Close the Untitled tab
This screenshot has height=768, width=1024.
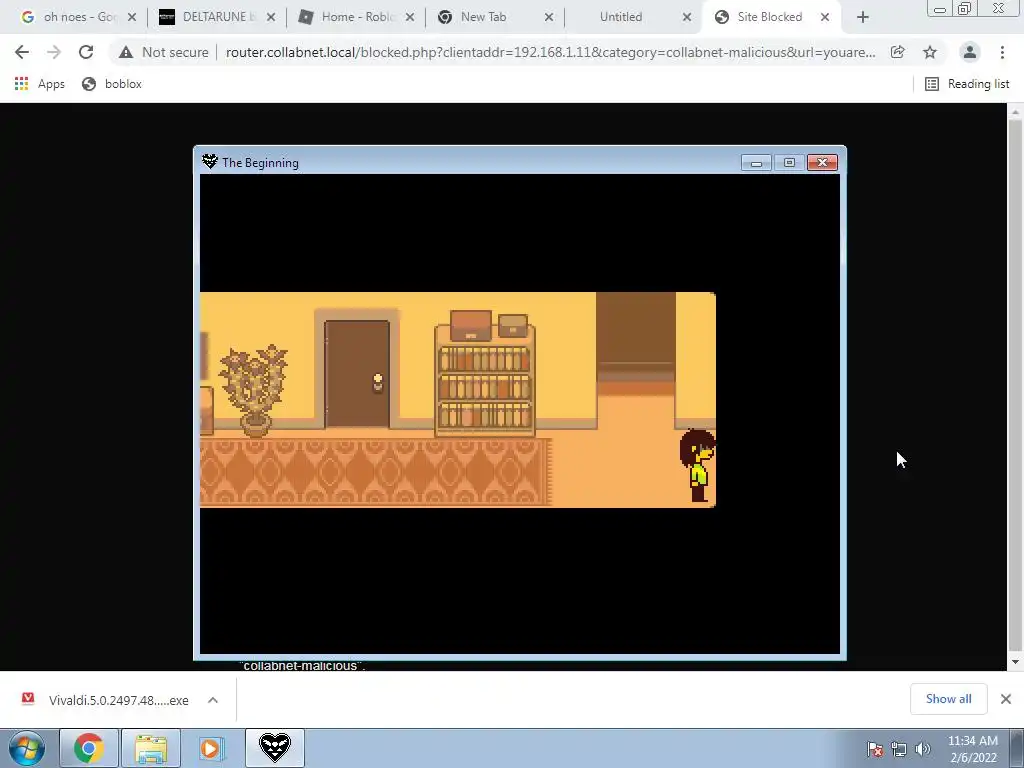tap(687, 17)
